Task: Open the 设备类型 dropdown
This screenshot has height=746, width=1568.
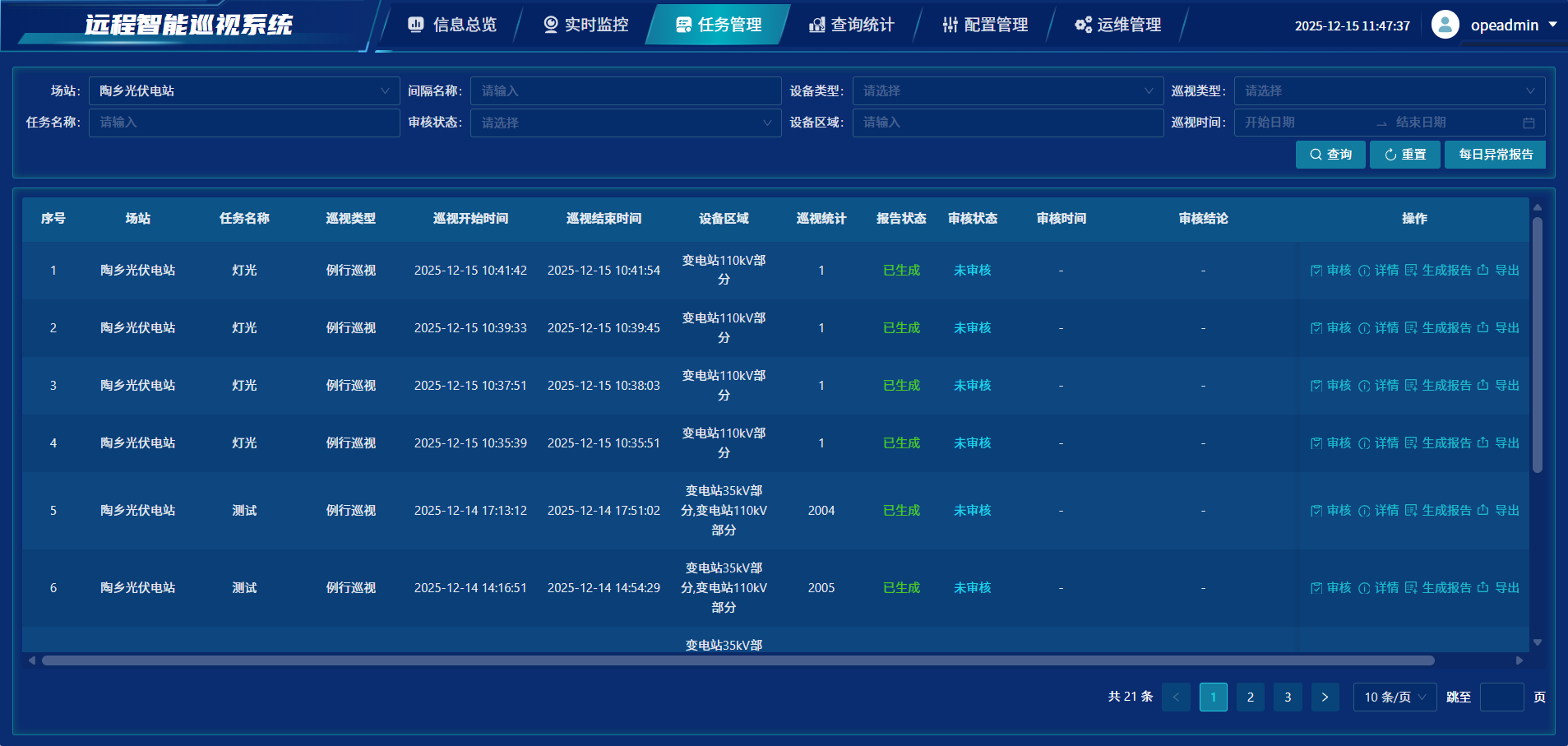Action: (1008, 90)
